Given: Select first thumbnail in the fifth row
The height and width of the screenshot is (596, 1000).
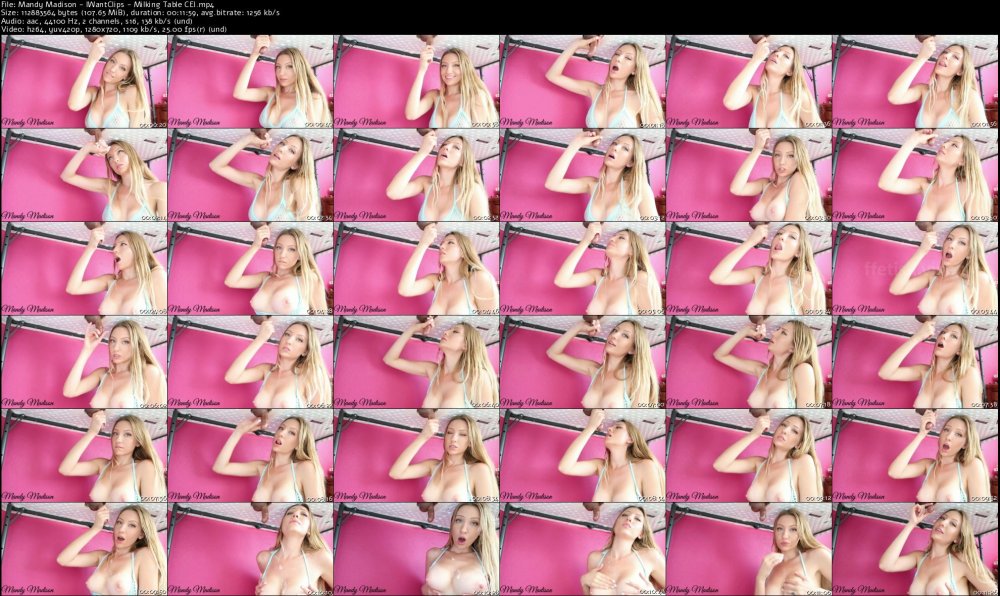Looking at the screenshot, I should 84,454.
